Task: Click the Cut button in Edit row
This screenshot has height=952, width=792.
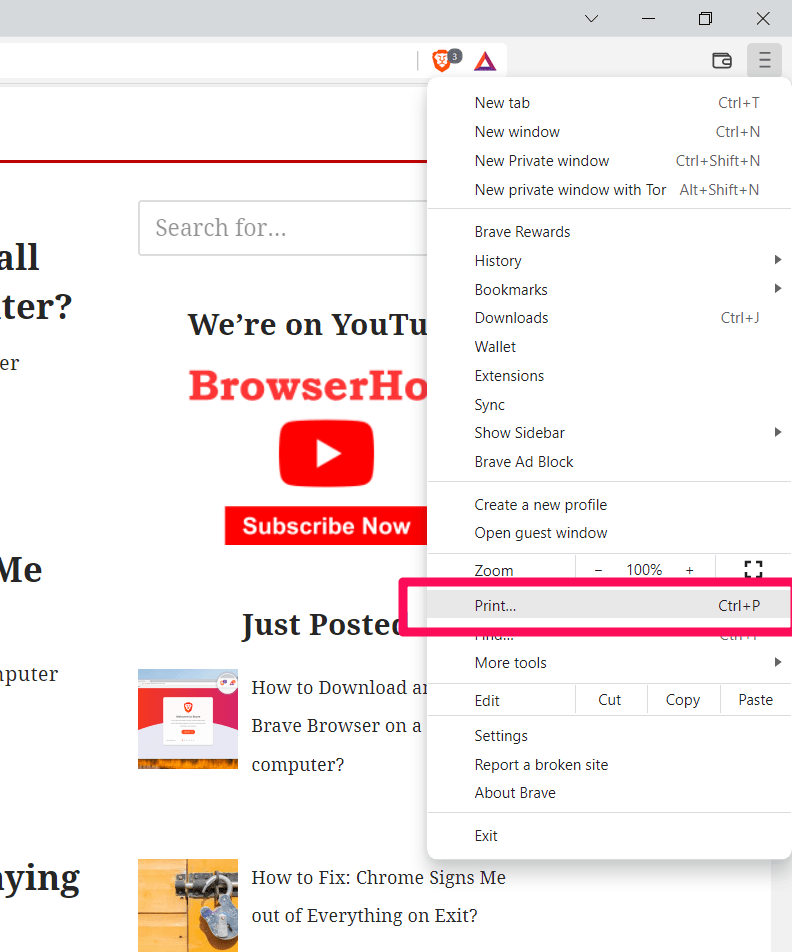Action: pos(610,700)
